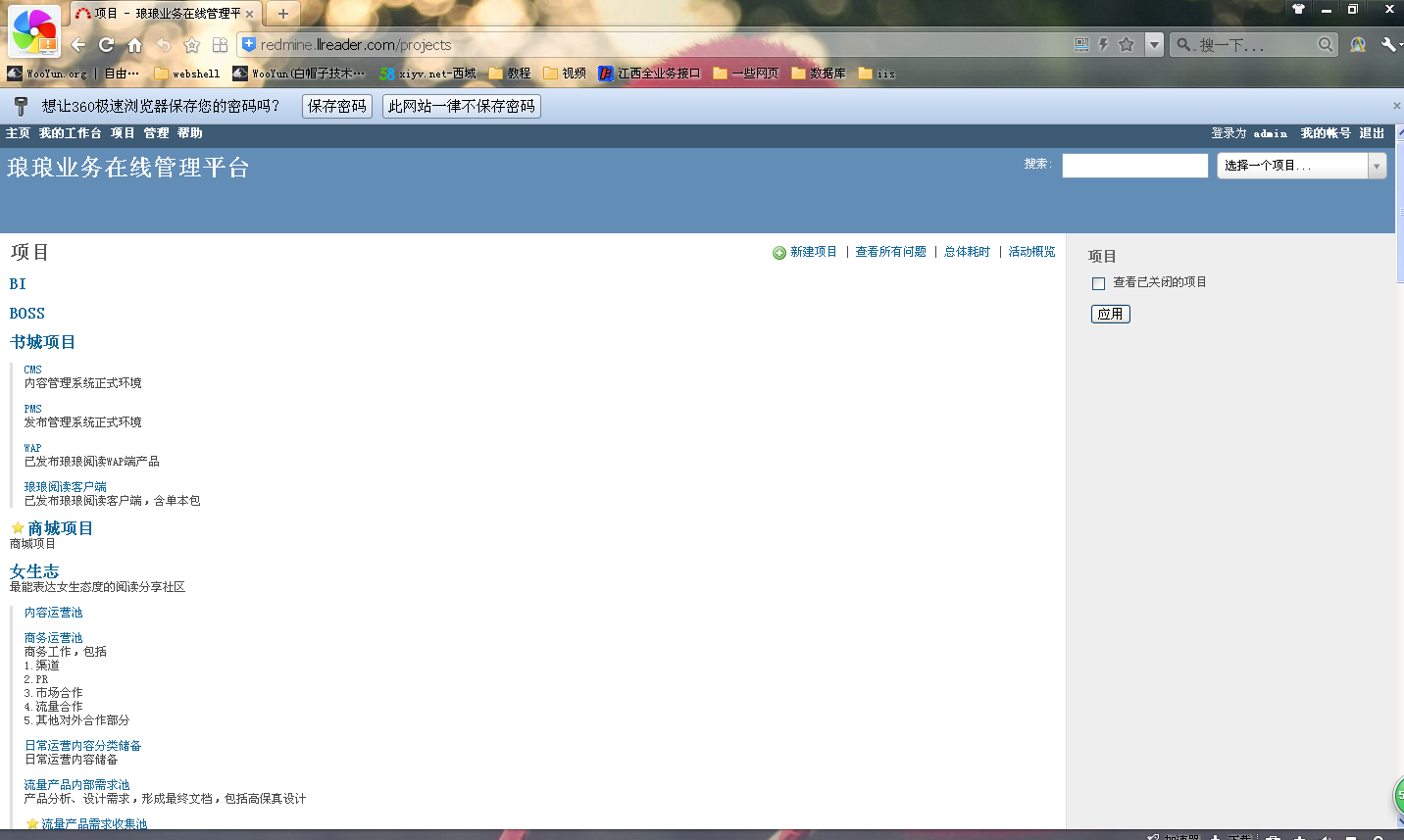1404x840 pixels.
Task: Open the 教程 bookmark folder
Action: [509, 74]
